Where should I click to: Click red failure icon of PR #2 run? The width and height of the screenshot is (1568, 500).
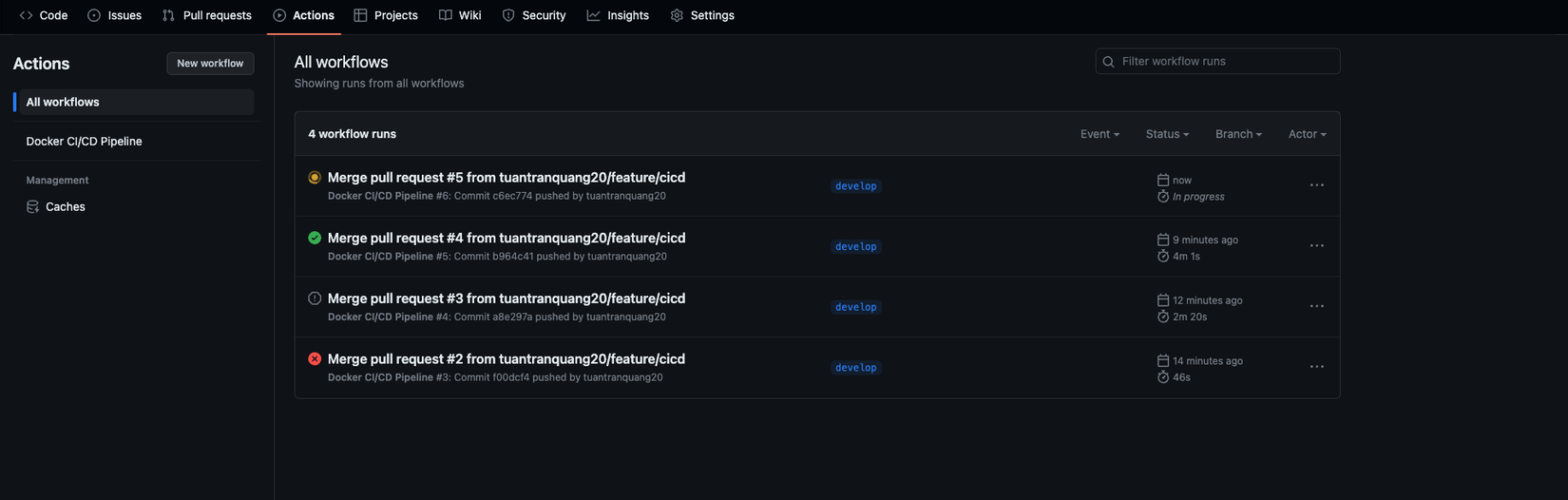(315, 359)
